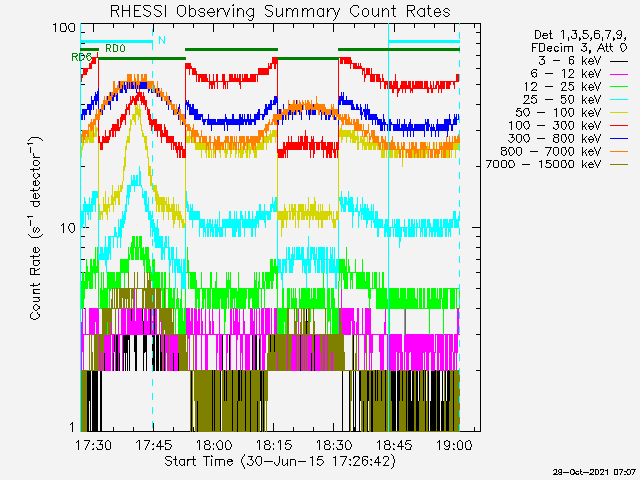The image size is (640, 480).
Task: Click the 17:30 time axis label
Action: pyautogui.click(x=93, y=445)
